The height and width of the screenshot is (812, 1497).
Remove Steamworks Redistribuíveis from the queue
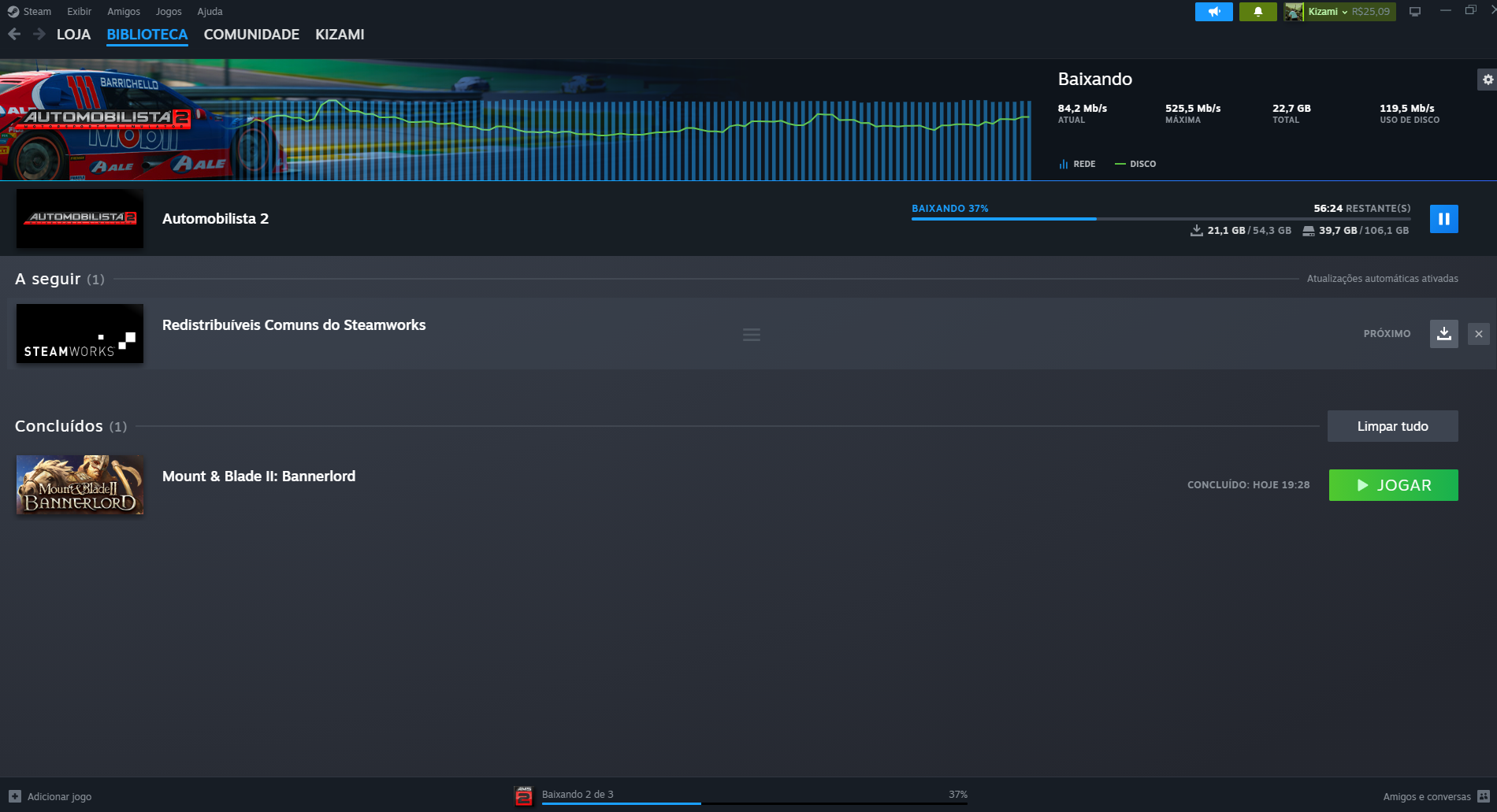coord(1479,334)
